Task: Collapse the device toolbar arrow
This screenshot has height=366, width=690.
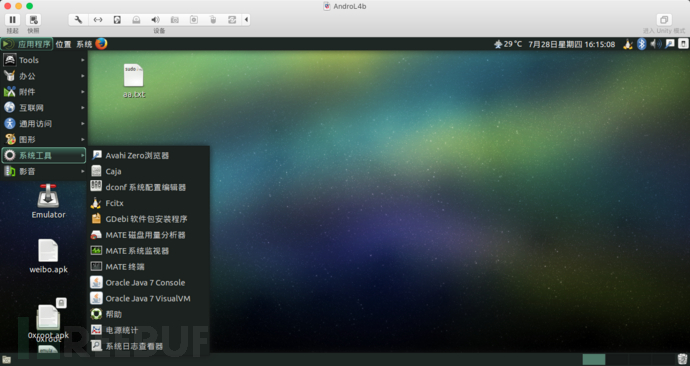Action: (x=246, y=20)
